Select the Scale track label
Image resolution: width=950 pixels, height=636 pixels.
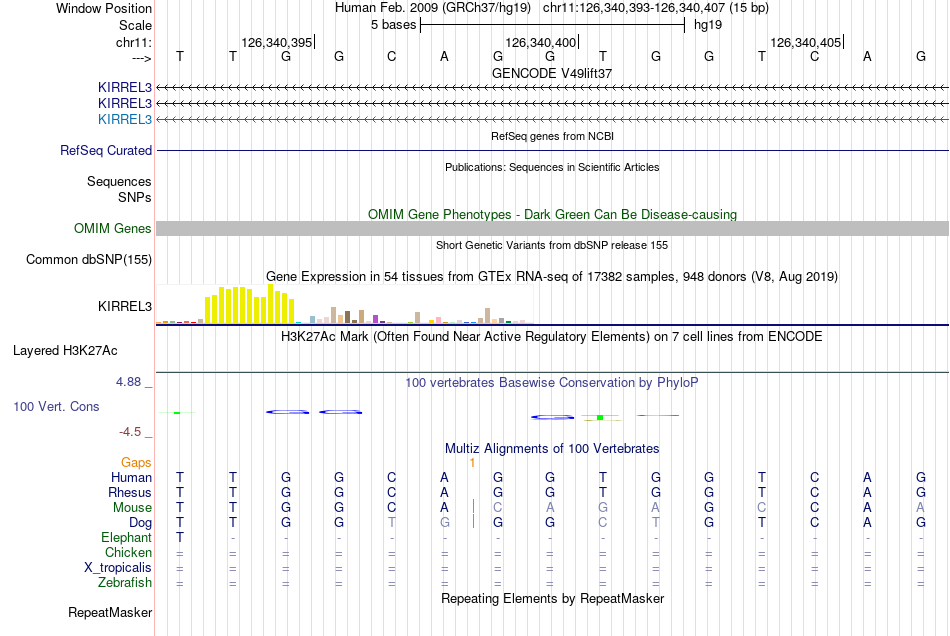(x=135, y=25)
